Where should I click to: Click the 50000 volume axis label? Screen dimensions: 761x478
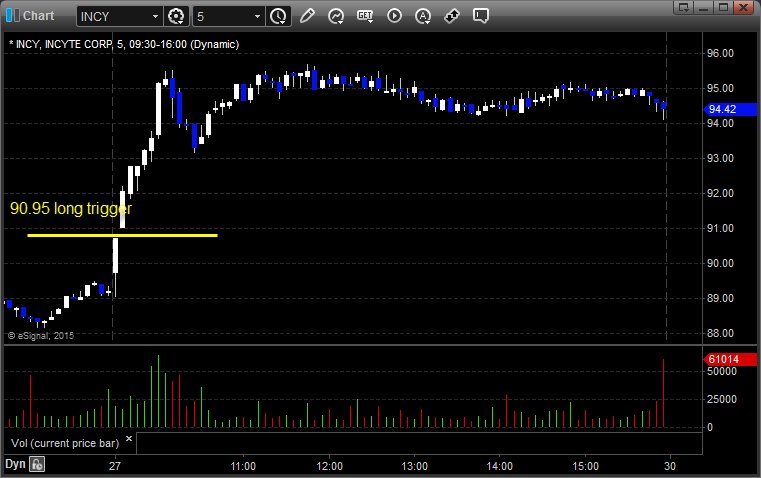click(722, 371)
